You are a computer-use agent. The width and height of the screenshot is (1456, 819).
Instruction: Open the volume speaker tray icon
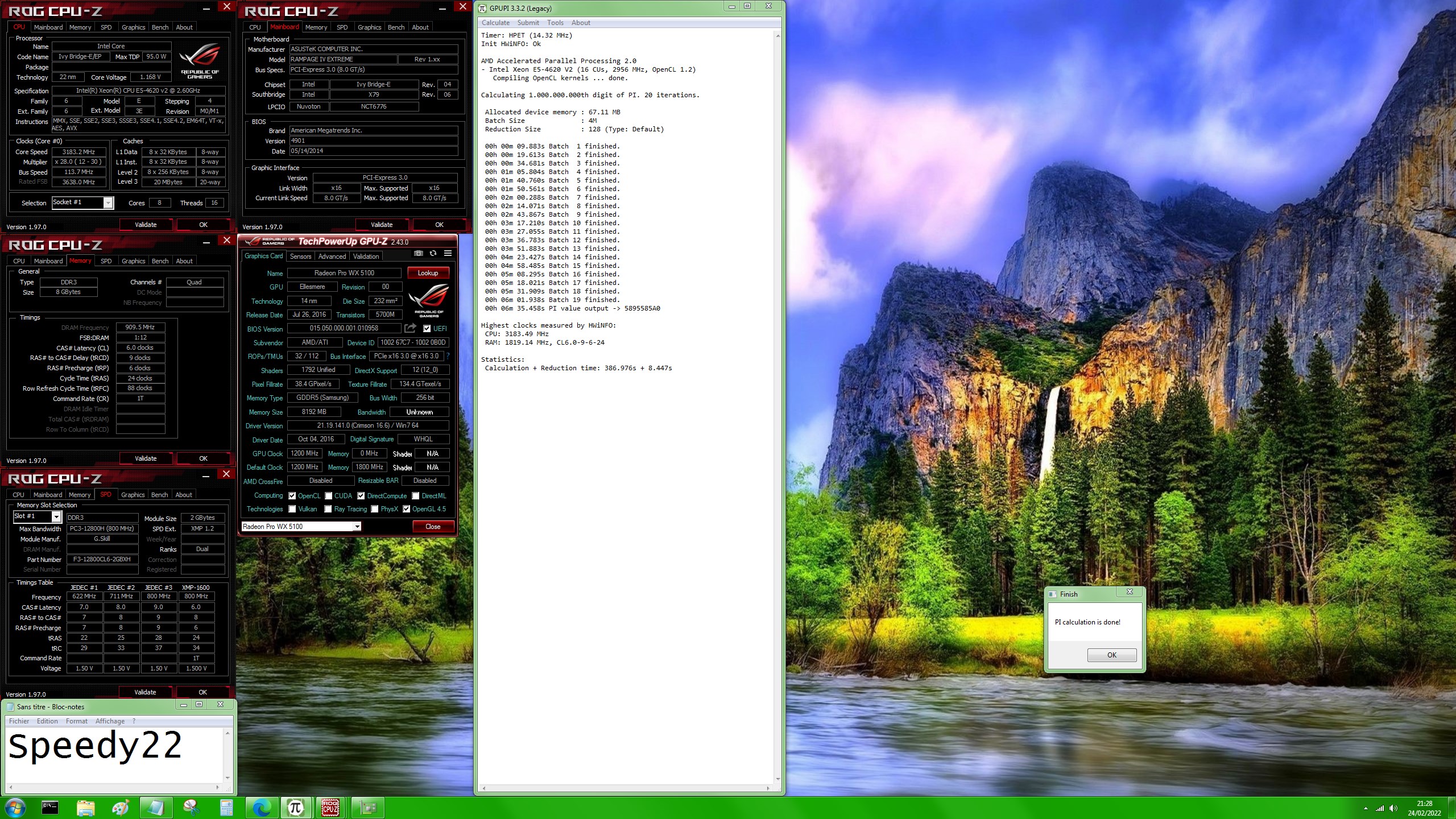tap(1393, 808)
